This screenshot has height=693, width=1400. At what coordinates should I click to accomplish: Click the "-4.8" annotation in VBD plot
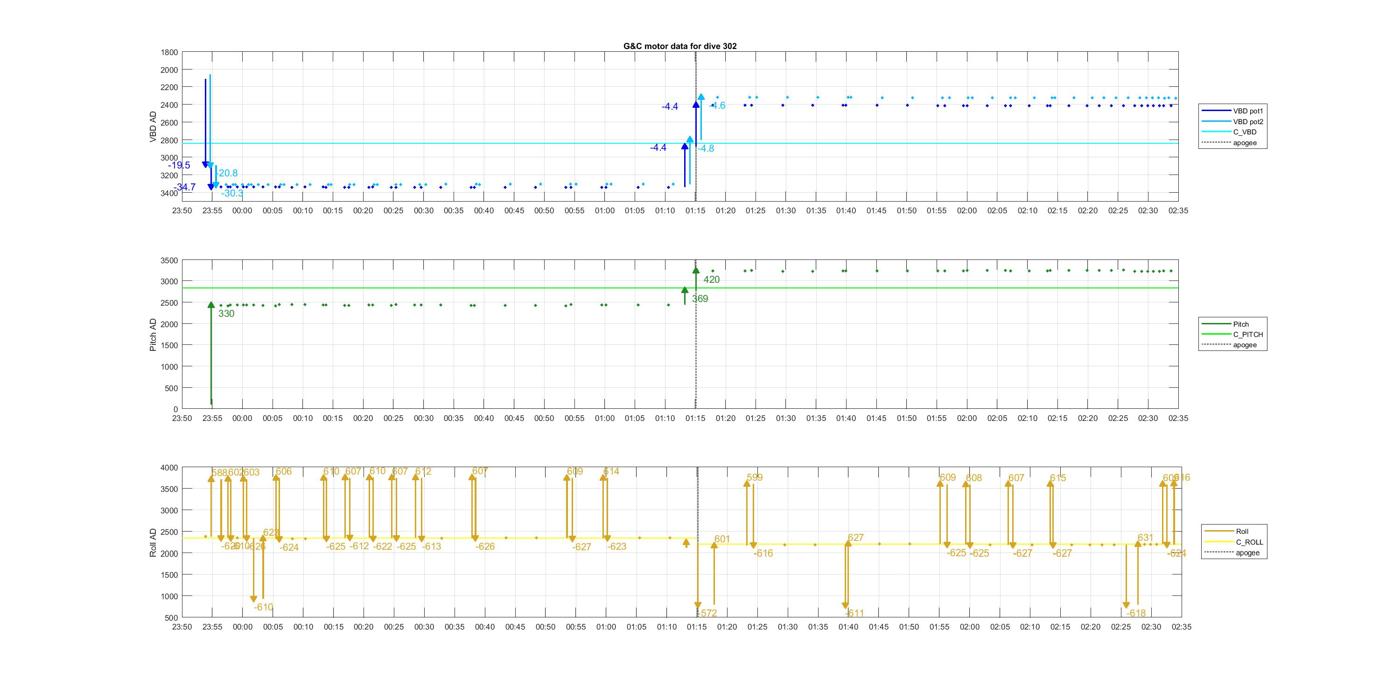pos(705,149)
